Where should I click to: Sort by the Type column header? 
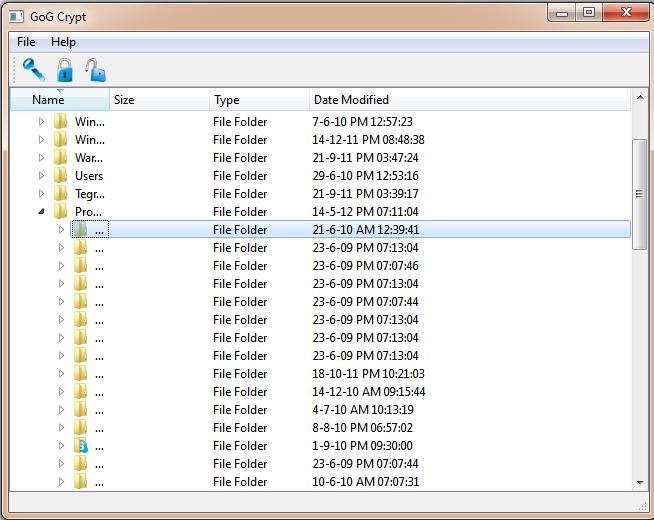259,100
